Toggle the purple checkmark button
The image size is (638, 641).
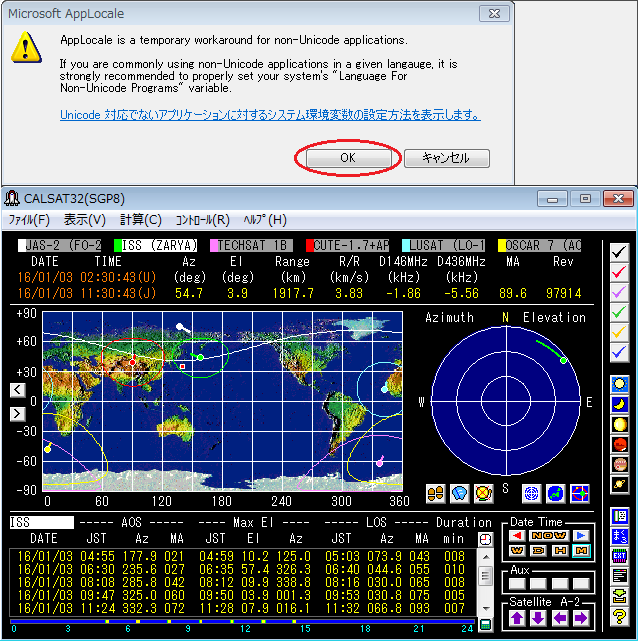(x=620, y=292)
